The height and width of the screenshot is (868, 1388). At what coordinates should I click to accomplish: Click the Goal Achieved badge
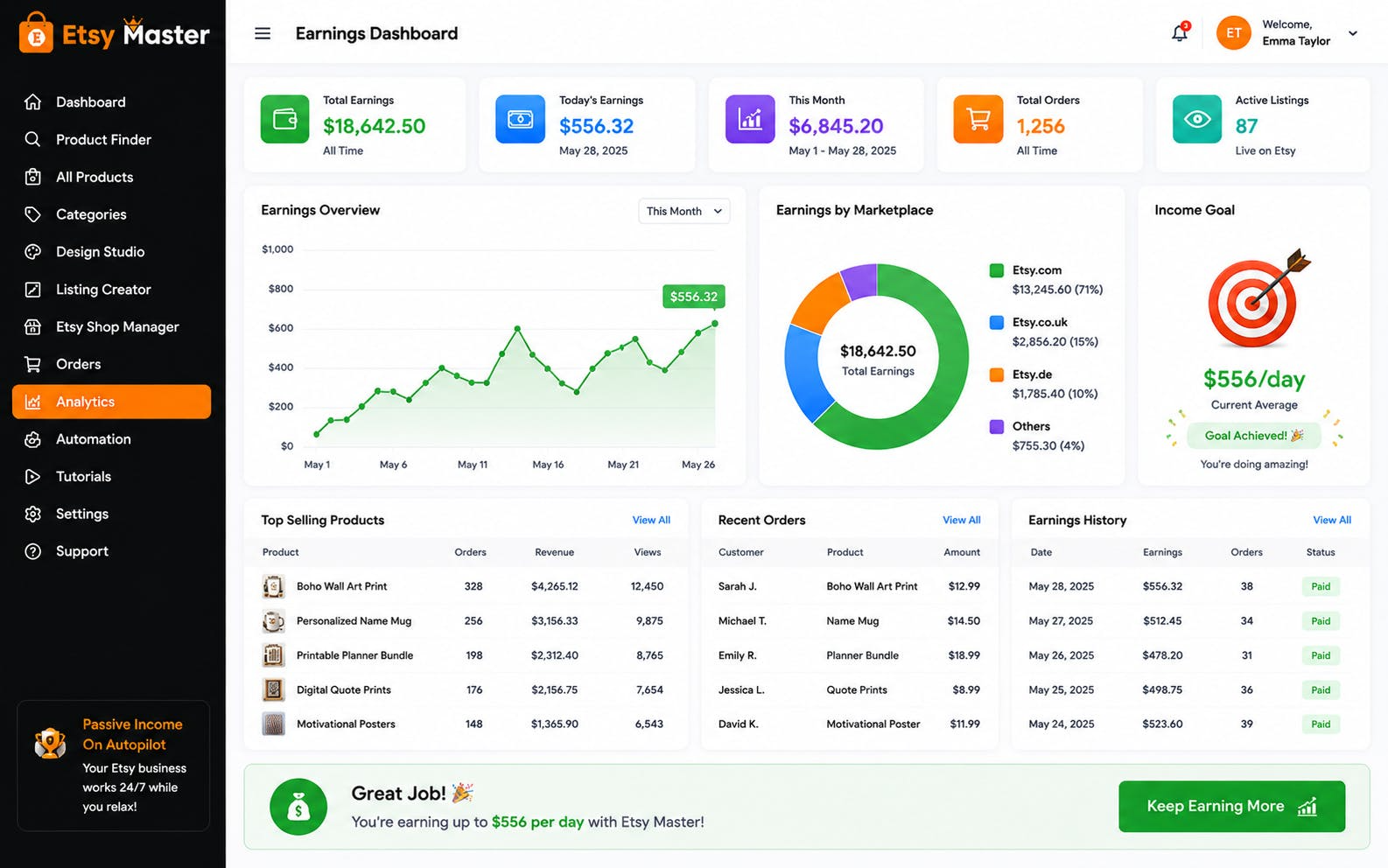[x=1254, y=436]
